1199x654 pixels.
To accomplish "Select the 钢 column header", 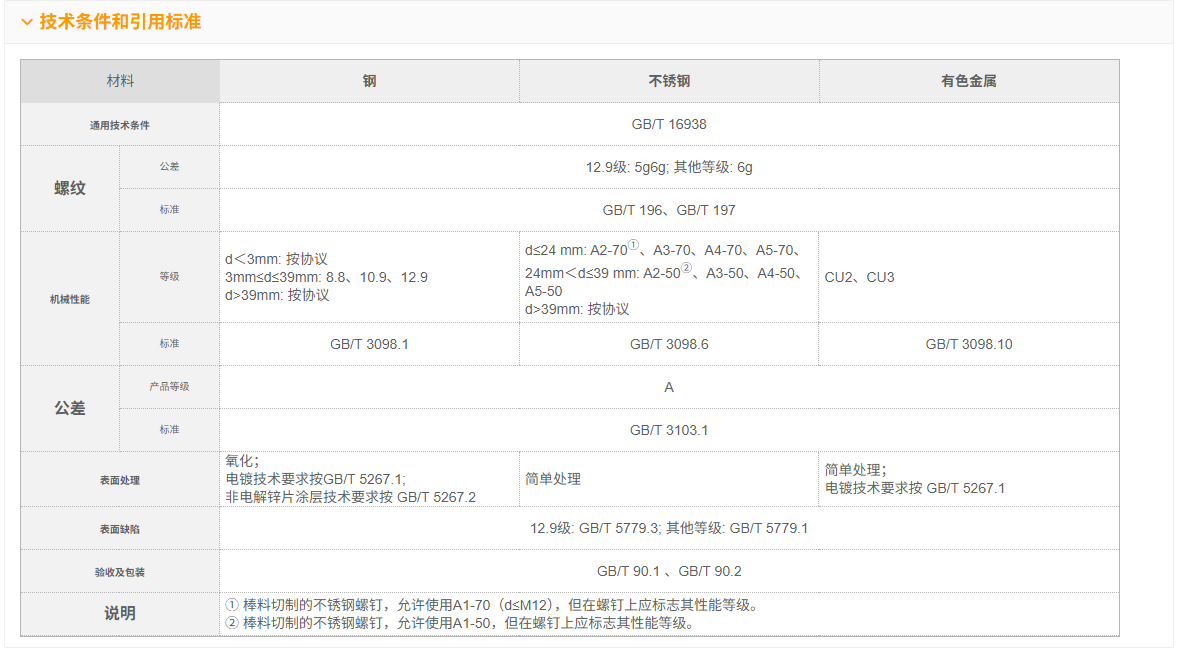I will pos(369,81).
